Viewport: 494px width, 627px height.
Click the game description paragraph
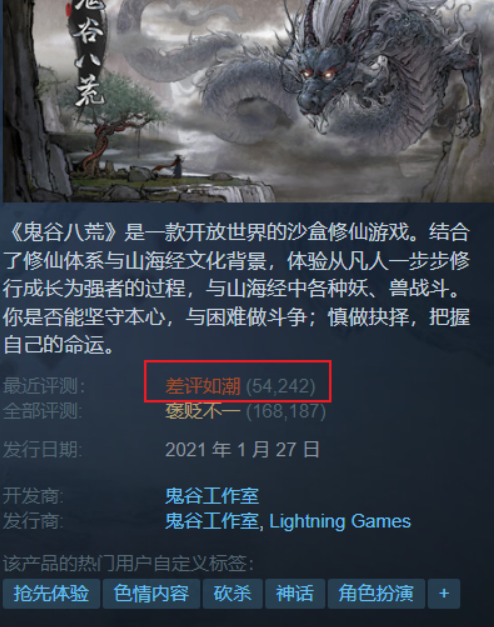pos(237,288)
